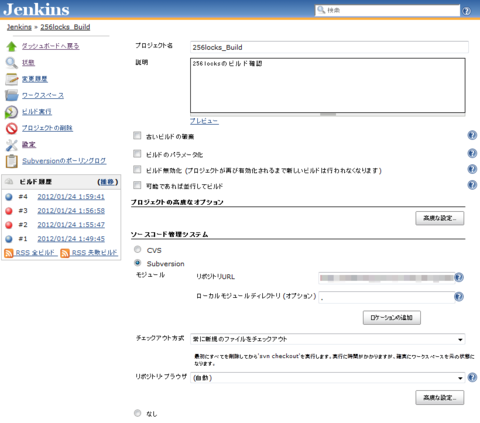This screenshot has width=480, height=423.
Task: Click the description text area
Action: 328,85
